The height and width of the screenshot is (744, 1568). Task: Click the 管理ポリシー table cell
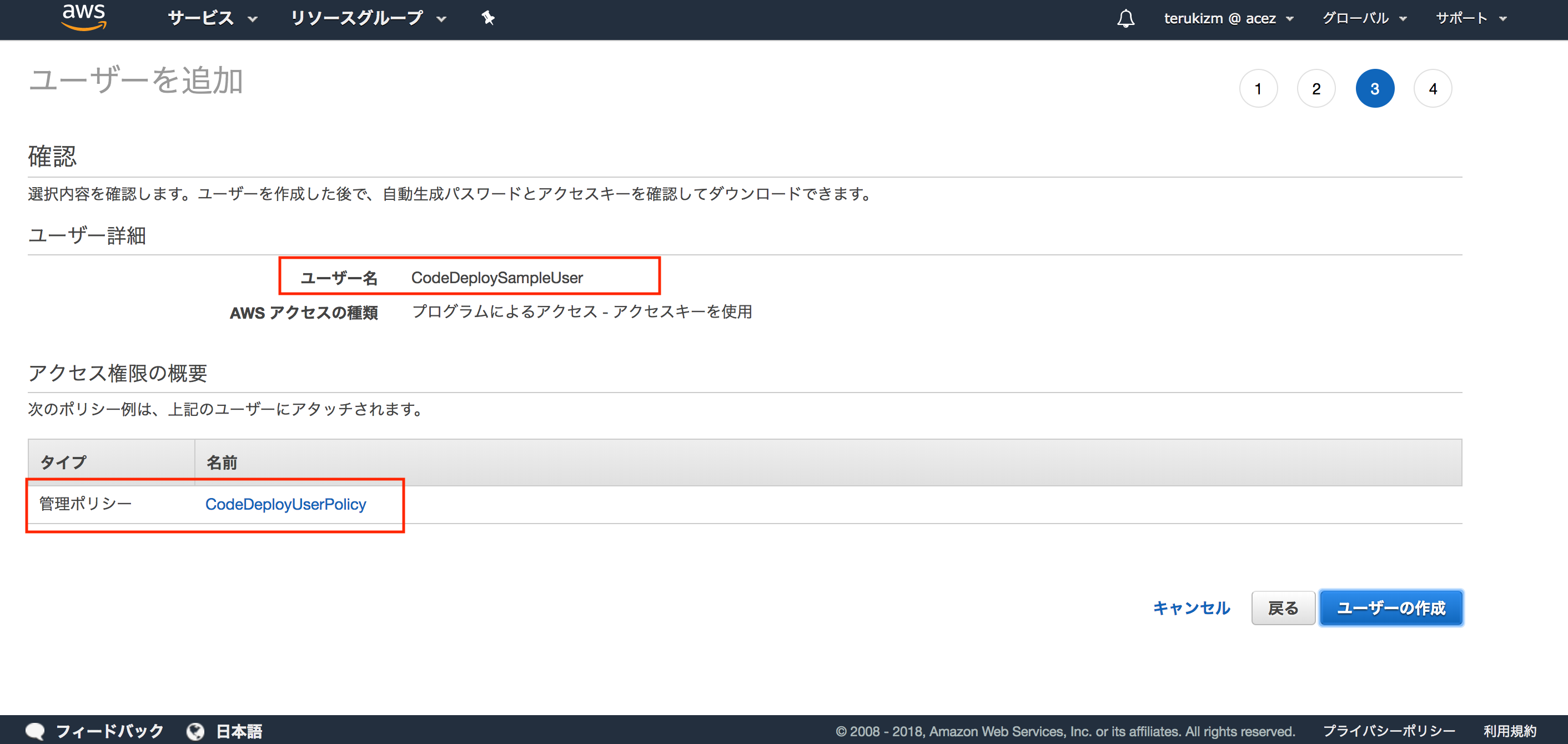[x=85, y=504]
